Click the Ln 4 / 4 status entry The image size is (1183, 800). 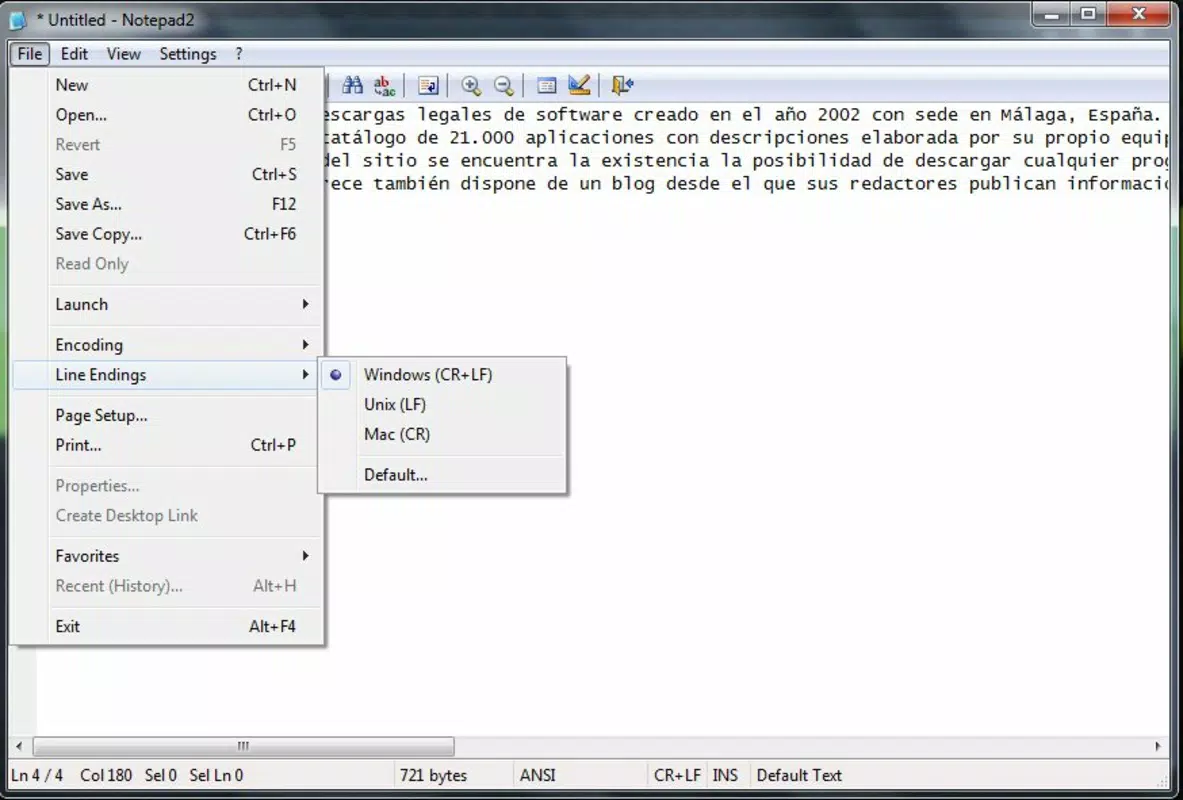pyautogui.click(x=37, y=776)
